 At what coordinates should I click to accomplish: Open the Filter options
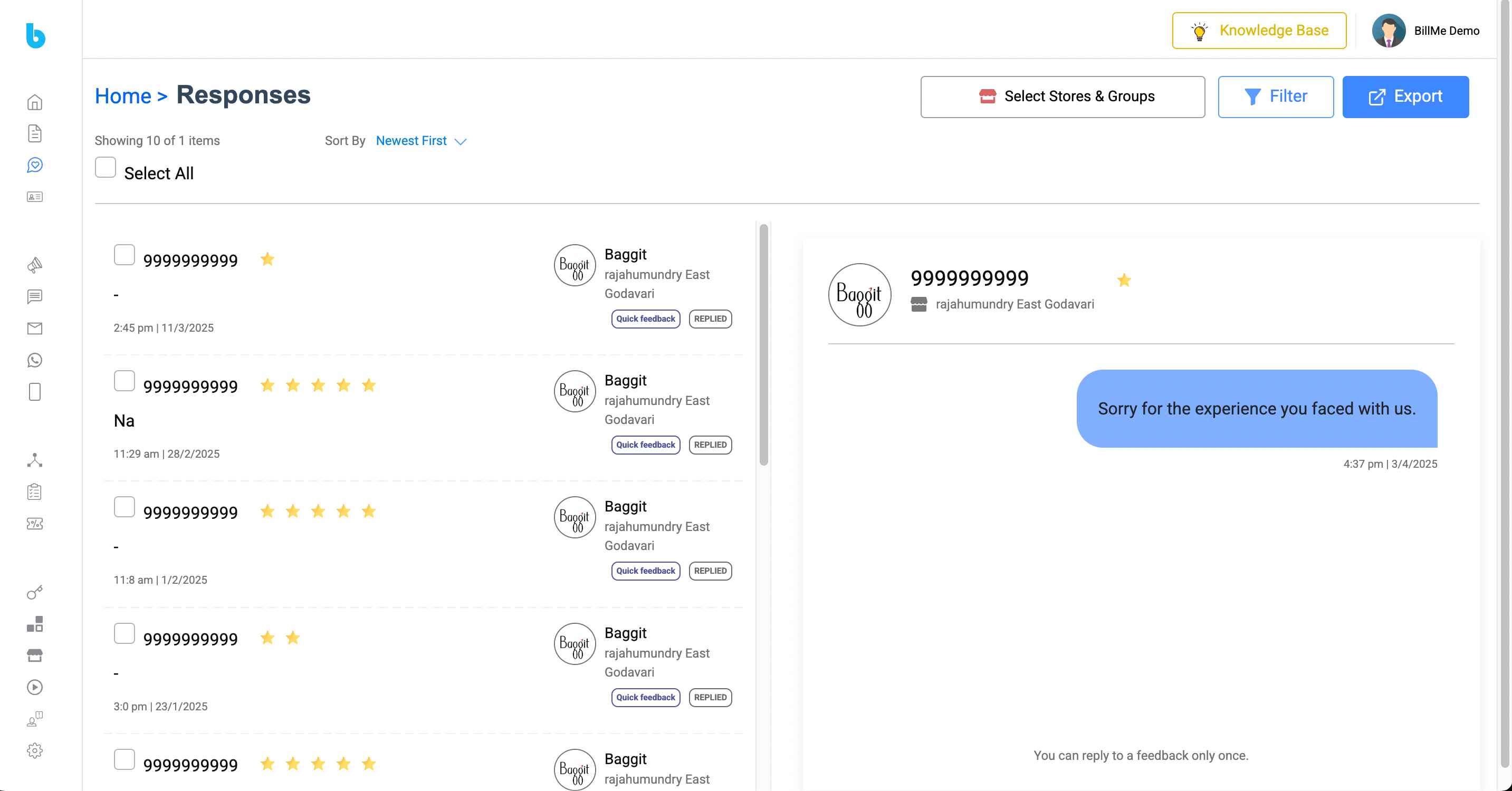(1275, 96)
